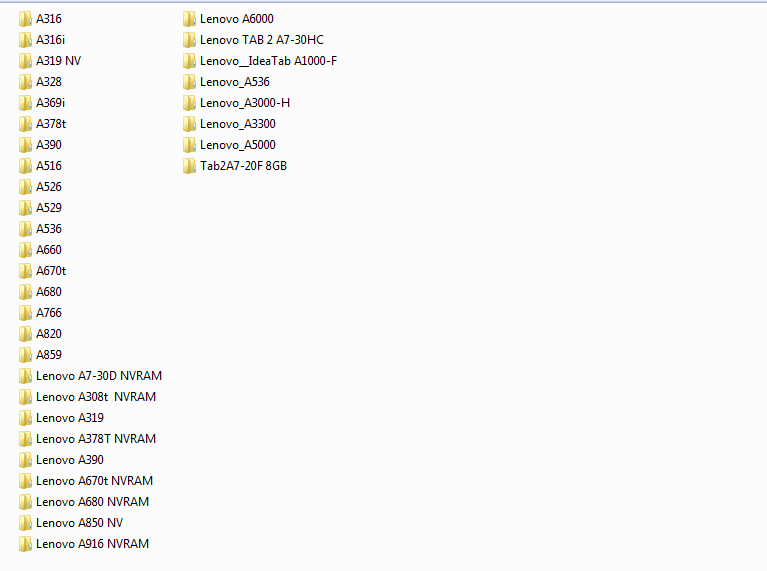This screenshot has width=767, height=571.
Task: Select the A859 folder icon
Action: (25, 356)
